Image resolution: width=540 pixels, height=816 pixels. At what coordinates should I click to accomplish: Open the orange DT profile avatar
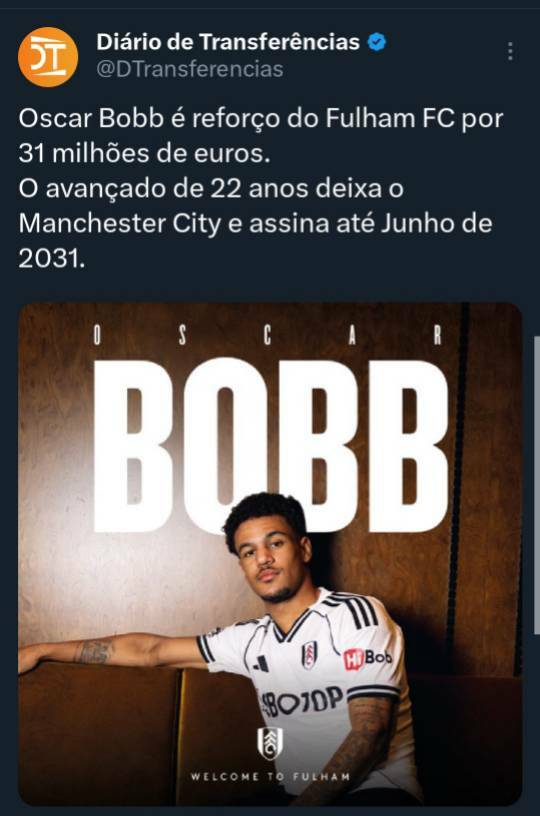coord(48,57)
